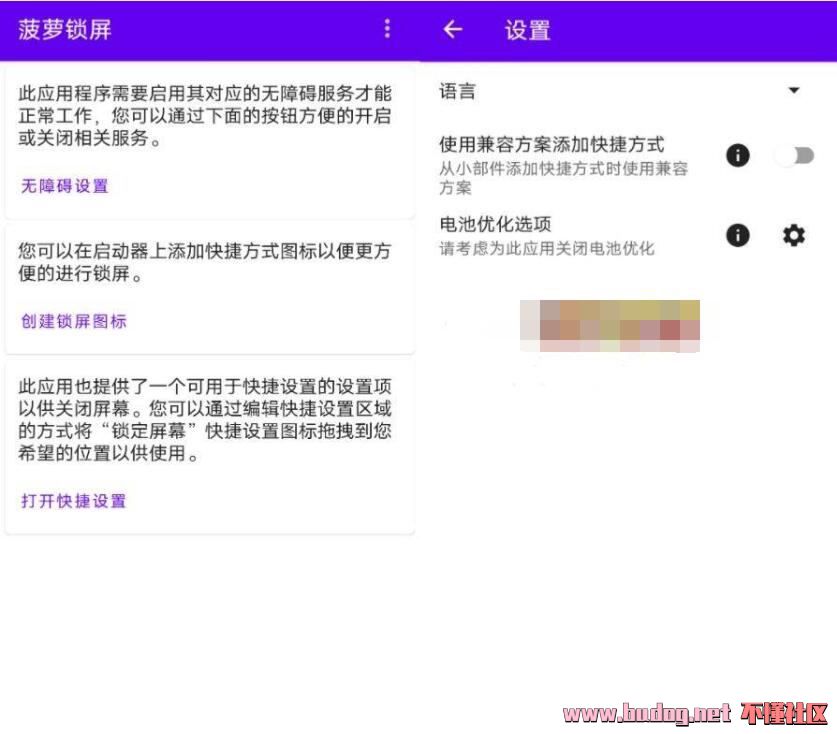Click the 设置 page title
Viewport: 837px width, 734px height.
click(527, 30)
